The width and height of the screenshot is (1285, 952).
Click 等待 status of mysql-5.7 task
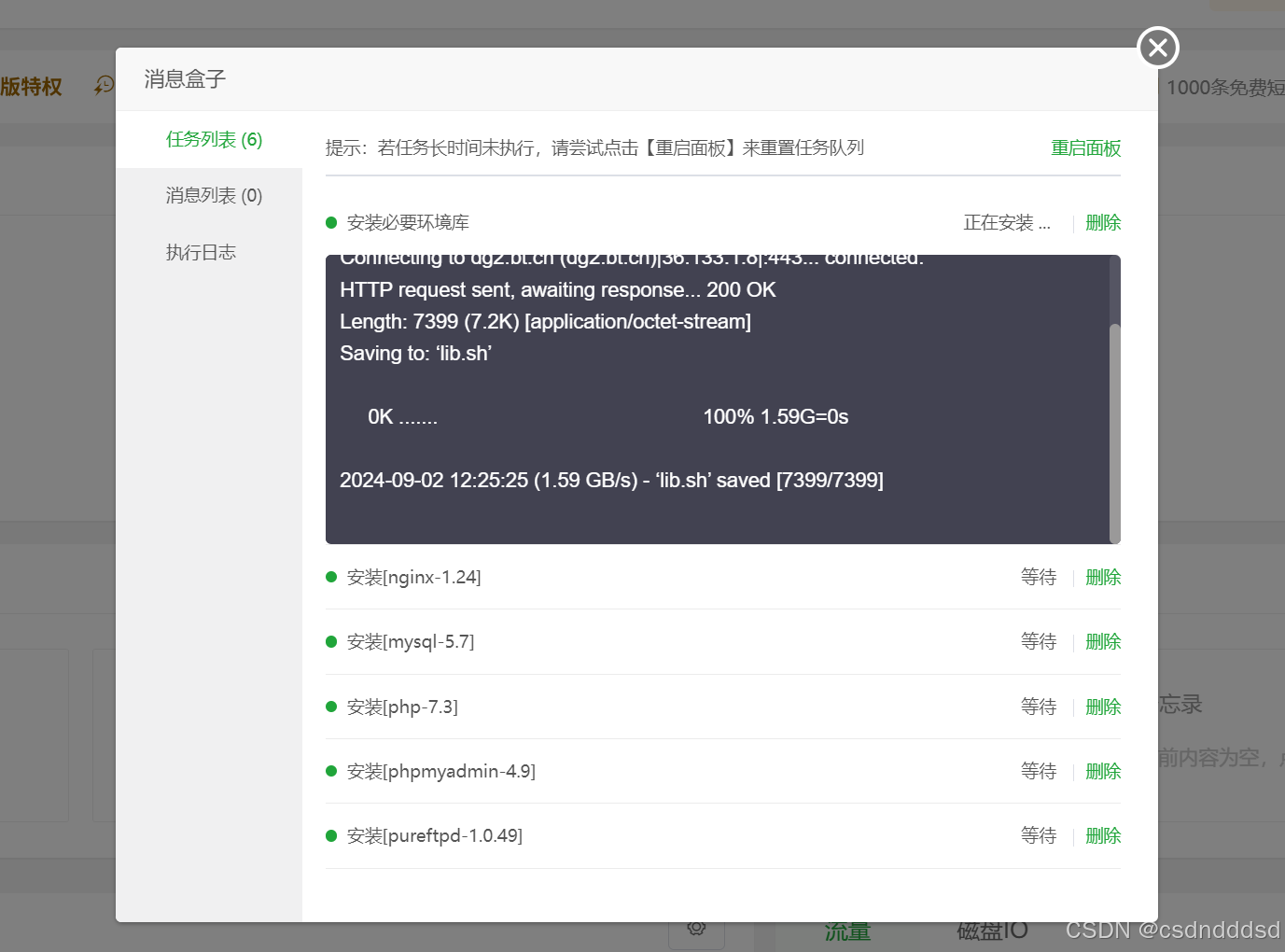(x=1039, y=642)
